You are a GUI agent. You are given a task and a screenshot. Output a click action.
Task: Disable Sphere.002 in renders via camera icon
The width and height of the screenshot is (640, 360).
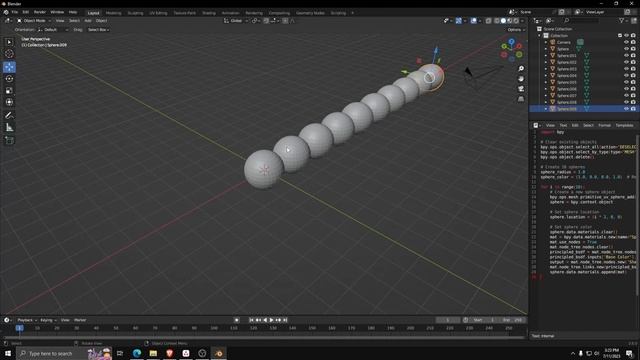click(633, 62)
